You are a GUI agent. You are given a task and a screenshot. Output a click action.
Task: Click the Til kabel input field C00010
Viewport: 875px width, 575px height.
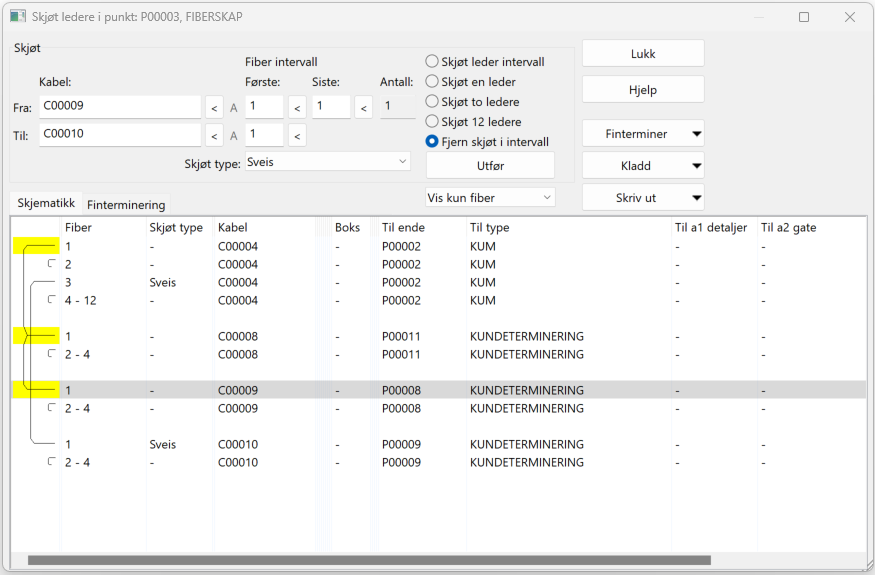(120, 135)
